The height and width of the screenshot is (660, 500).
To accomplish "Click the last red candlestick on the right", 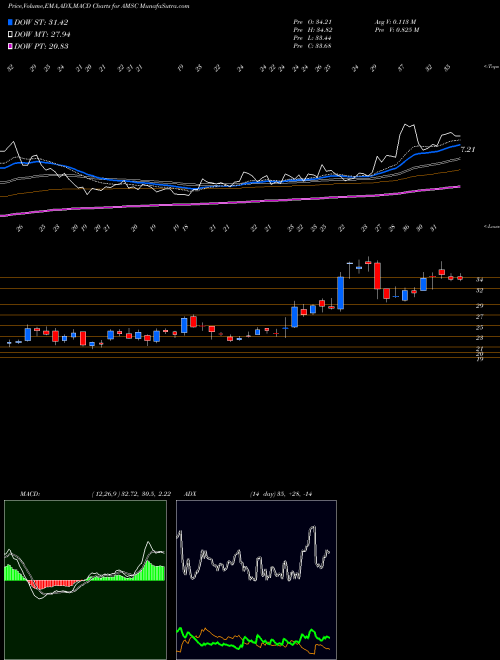I will (x=460, y=277).
